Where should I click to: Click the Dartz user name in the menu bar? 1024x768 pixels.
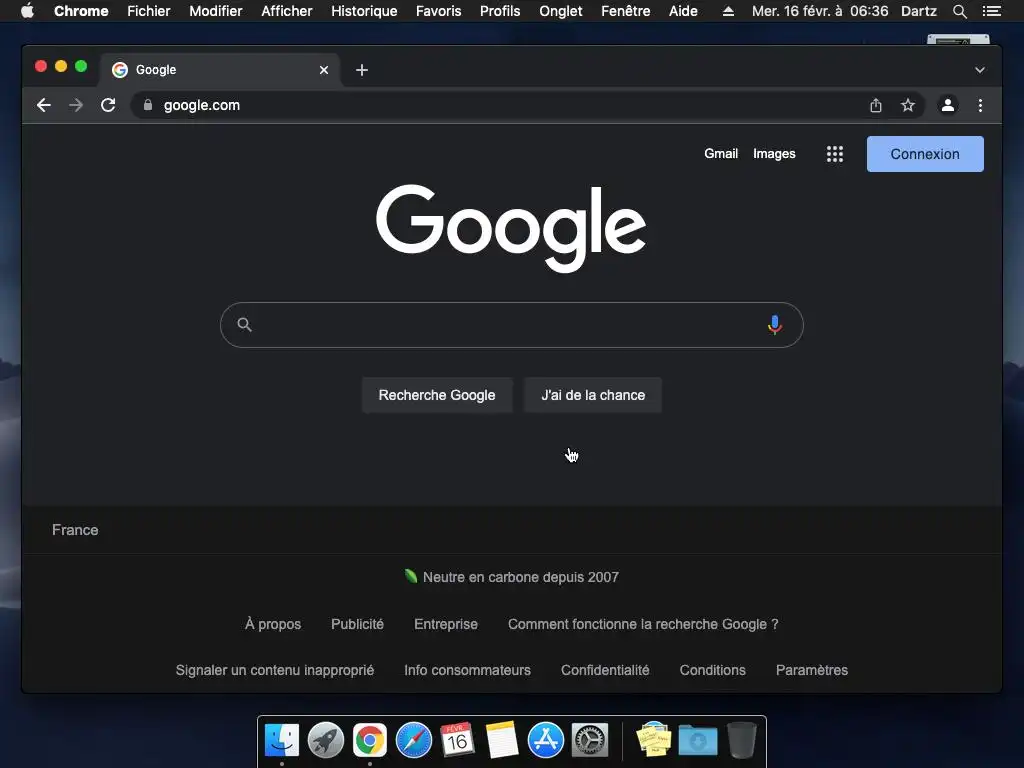[x=919, y=11]
